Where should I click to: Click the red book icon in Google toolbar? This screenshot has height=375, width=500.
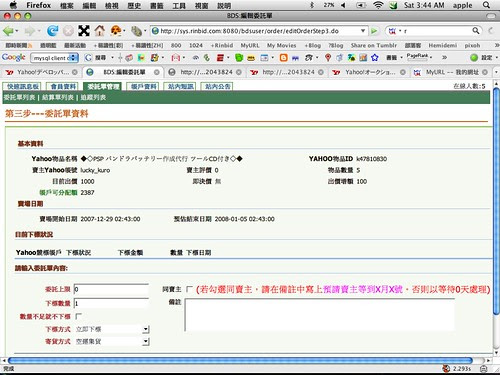[x=220, y=58]
